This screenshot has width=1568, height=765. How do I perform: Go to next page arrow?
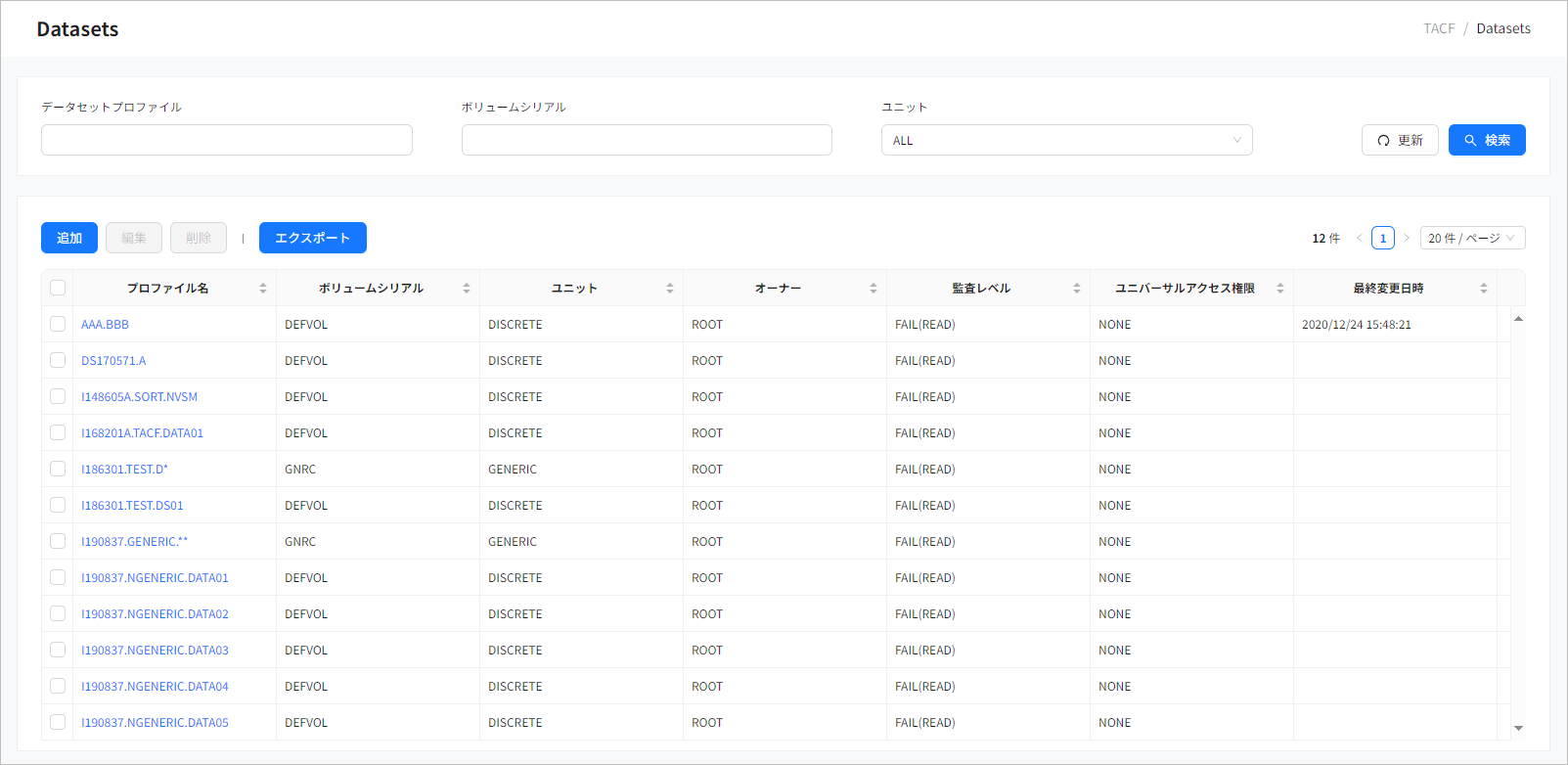[1407, 238]
